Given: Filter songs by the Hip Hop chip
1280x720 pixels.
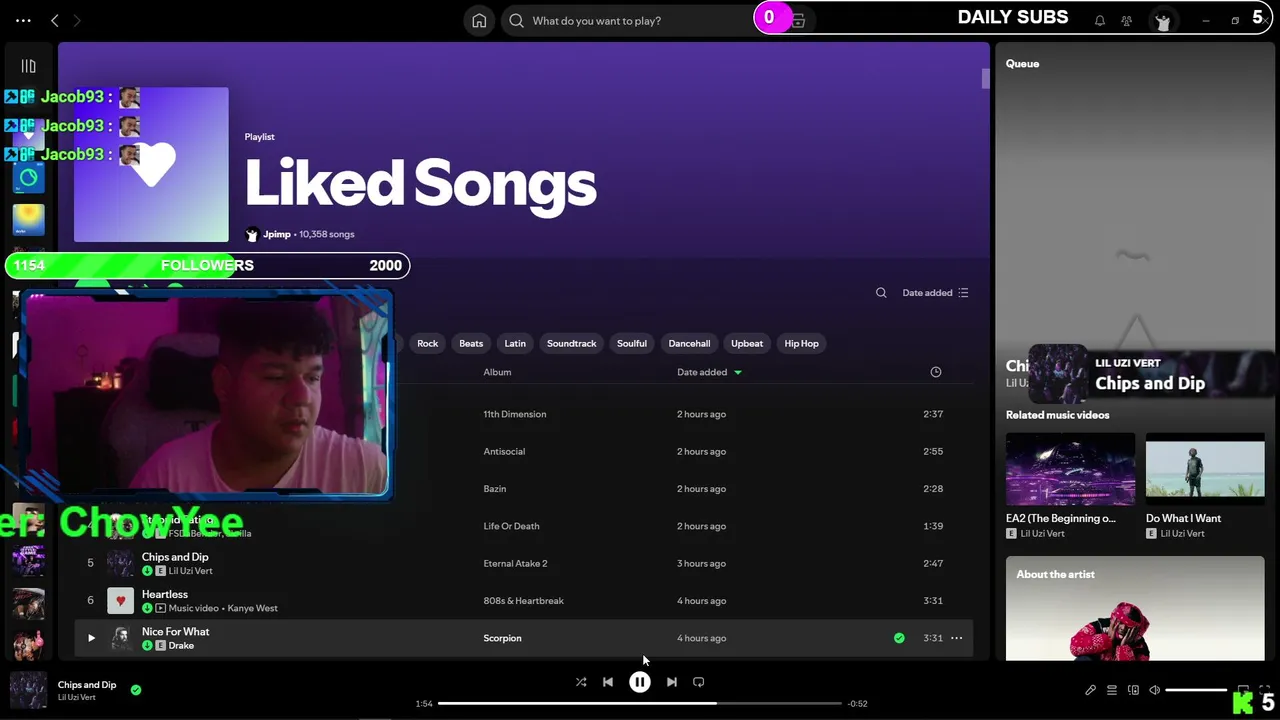Looking at the screenshot, I should (801, 343).
